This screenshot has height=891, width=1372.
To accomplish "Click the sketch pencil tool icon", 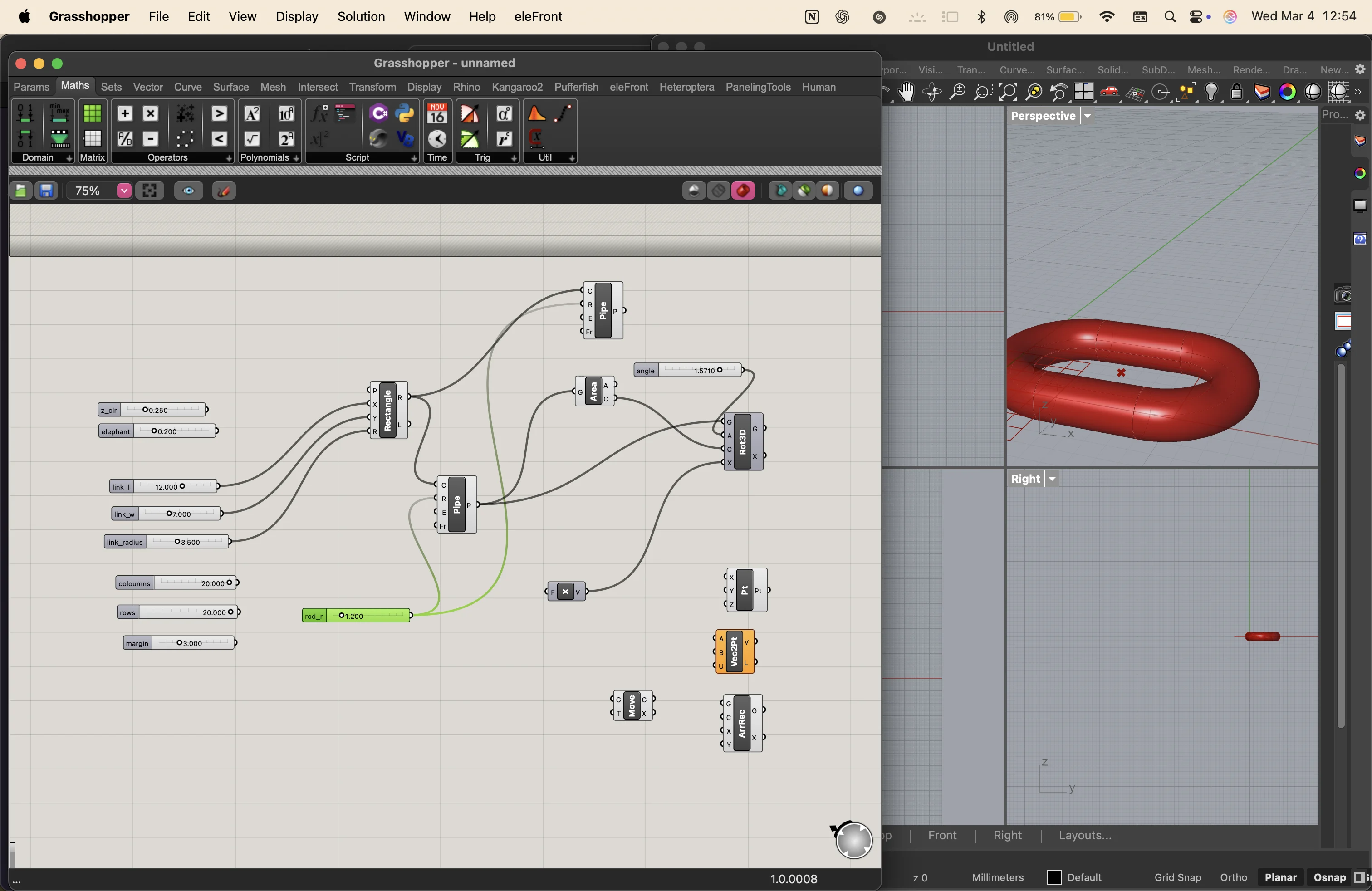I will tap(224, 191).
